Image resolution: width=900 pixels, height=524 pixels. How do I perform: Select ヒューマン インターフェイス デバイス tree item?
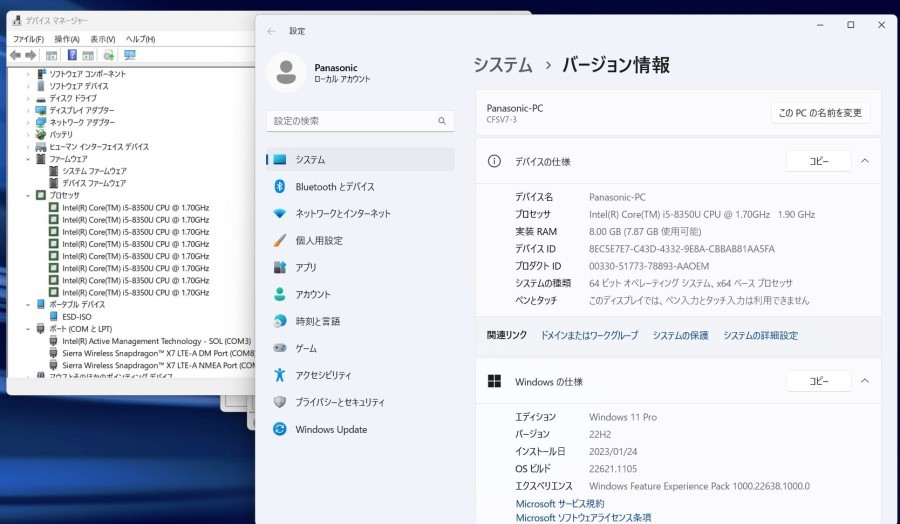click(99, 147)
